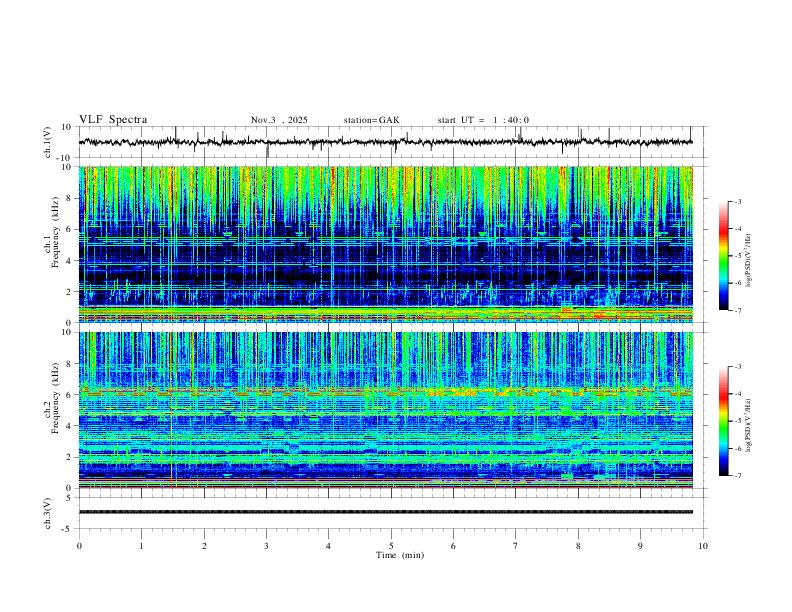
Task: Click the log(PSD) label beside ch.2 colorbar
Action: click(749, 426)
